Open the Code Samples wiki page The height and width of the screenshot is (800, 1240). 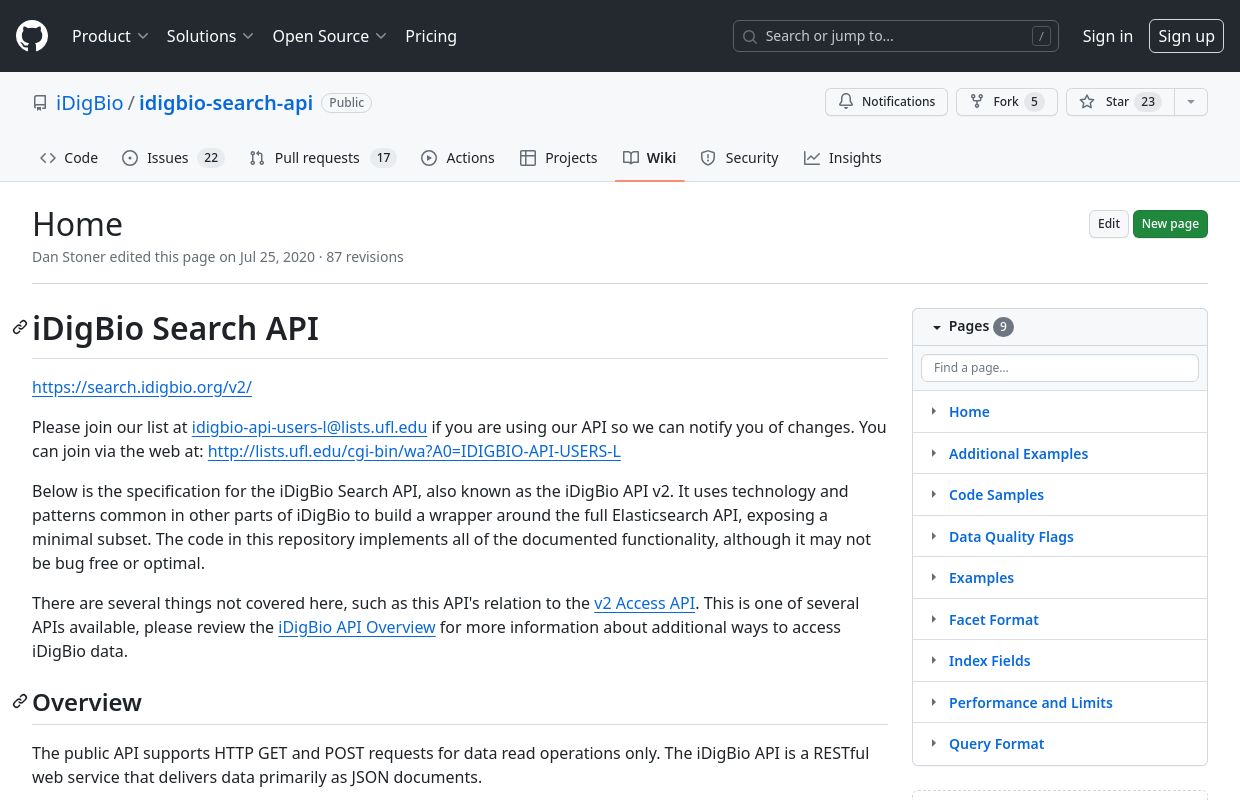(x=996, y=494)
